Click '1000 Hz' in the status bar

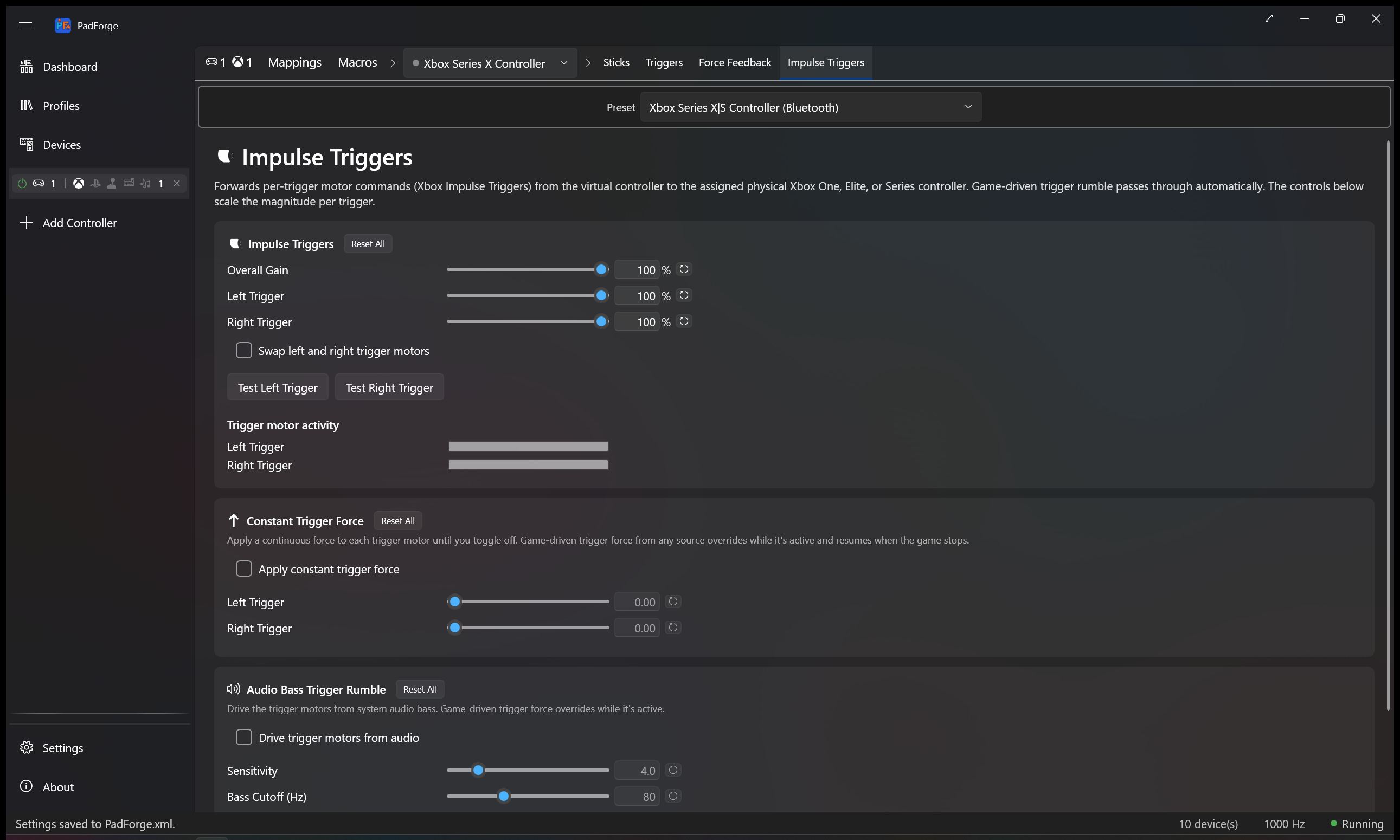[1284, 824]
